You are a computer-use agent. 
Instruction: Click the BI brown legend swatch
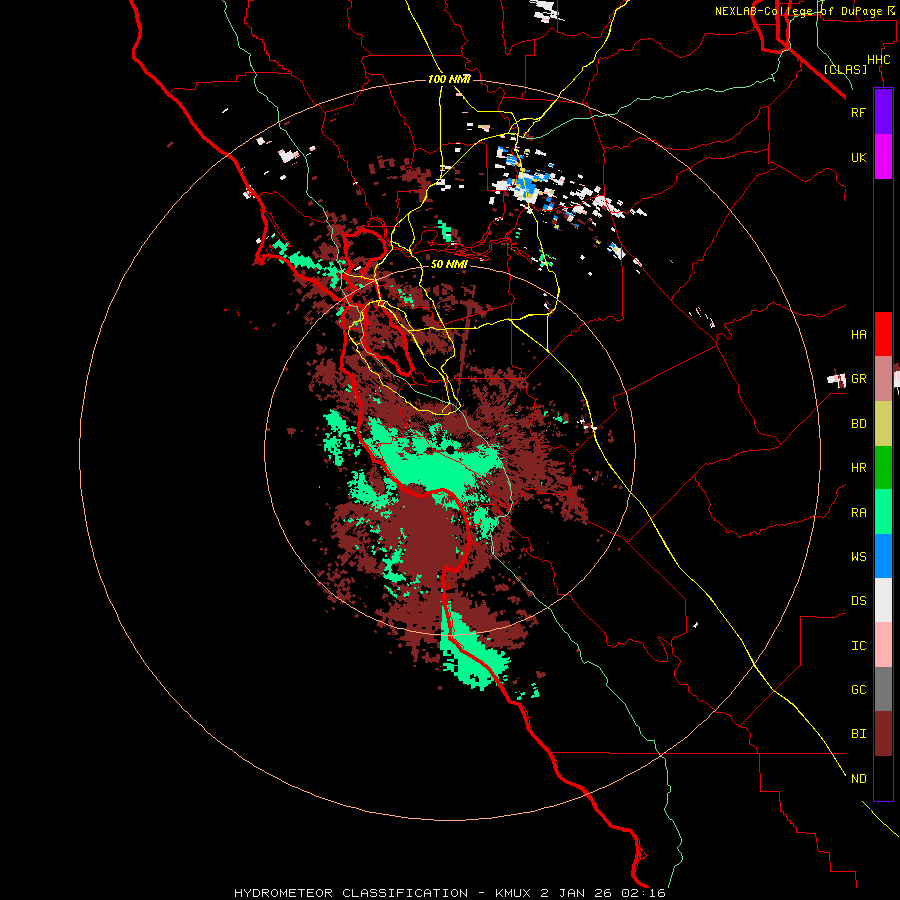click(883, 734)
